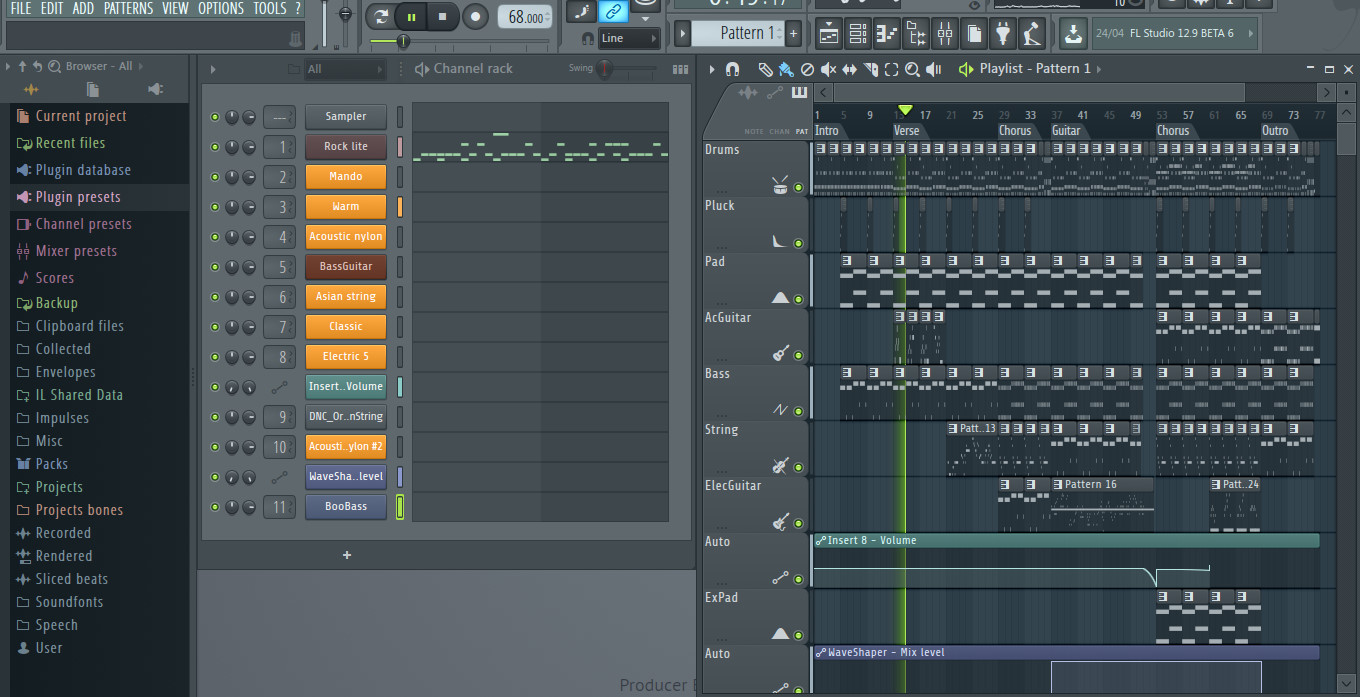Select the Slip tool in Playlist

(x=849, y=69)
